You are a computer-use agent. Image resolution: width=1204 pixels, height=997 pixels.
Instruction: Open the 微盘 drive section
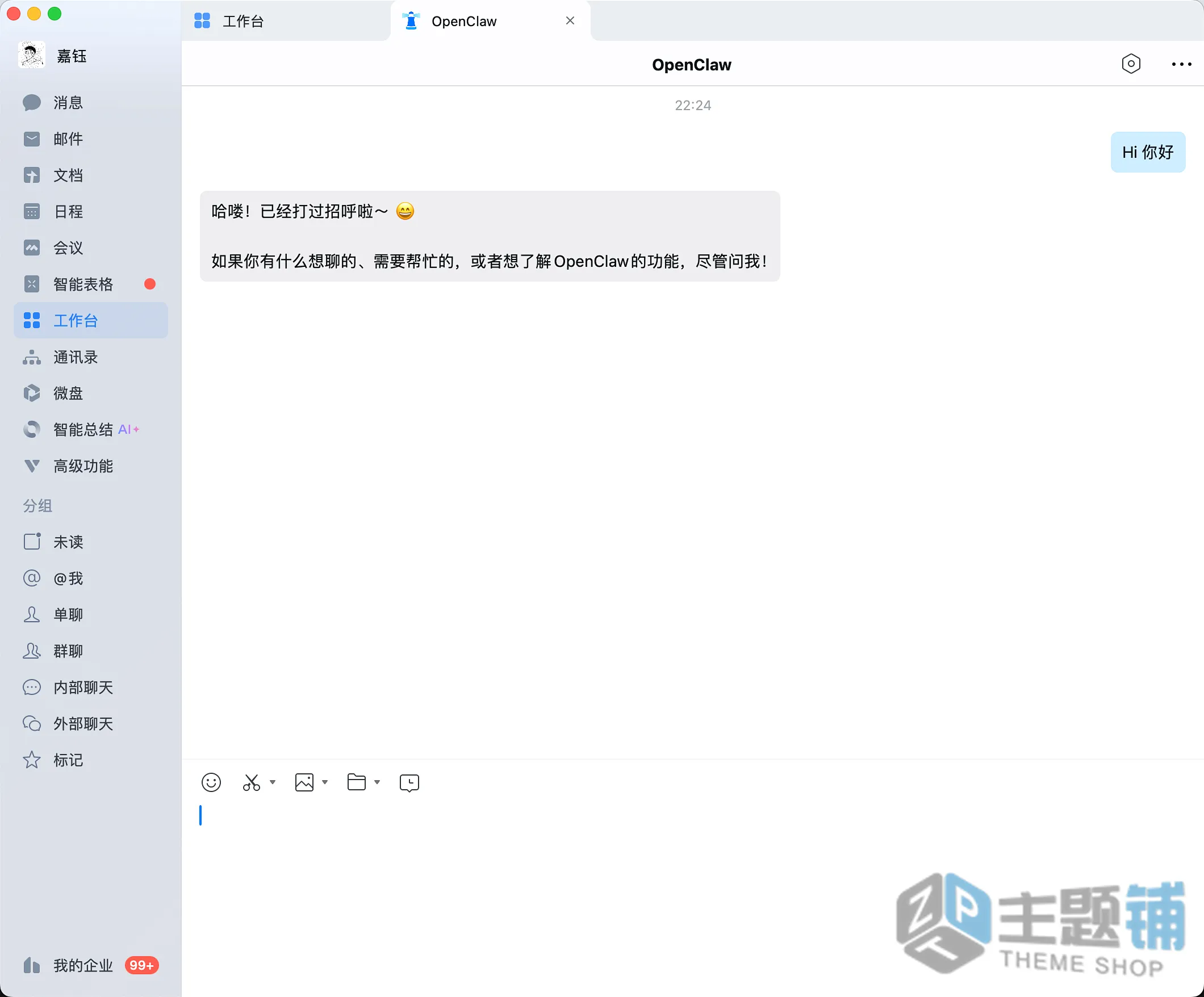click(x=91, y=393)
